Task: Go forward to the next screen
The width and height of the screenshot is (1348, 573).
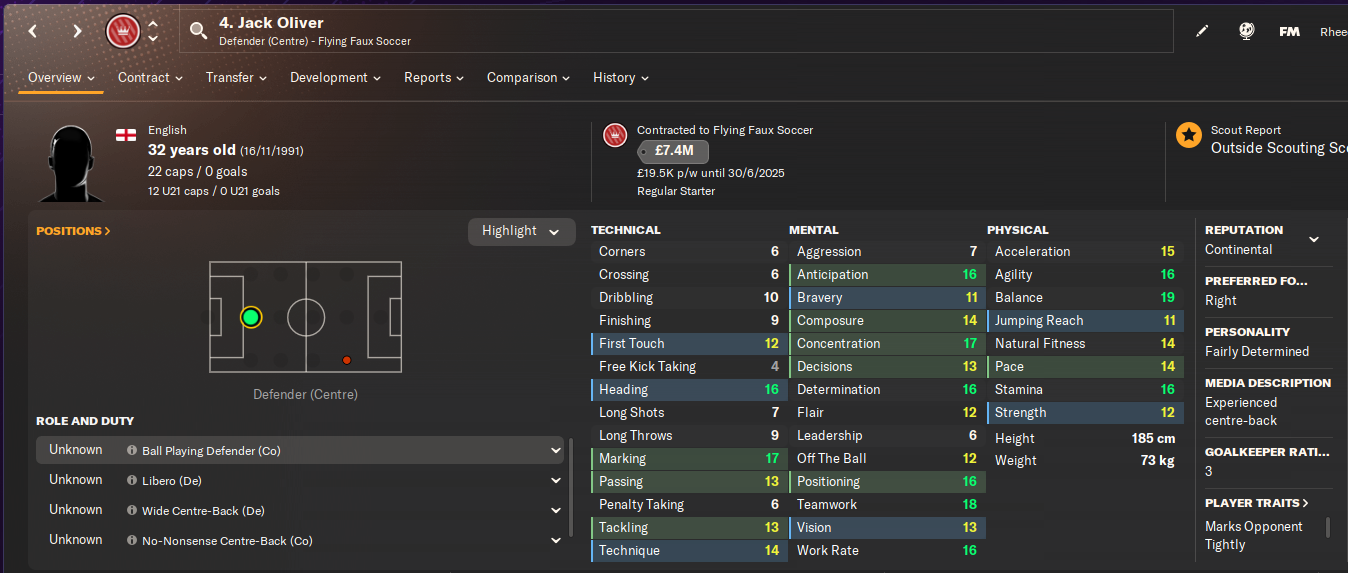Action: pos(77,31)
